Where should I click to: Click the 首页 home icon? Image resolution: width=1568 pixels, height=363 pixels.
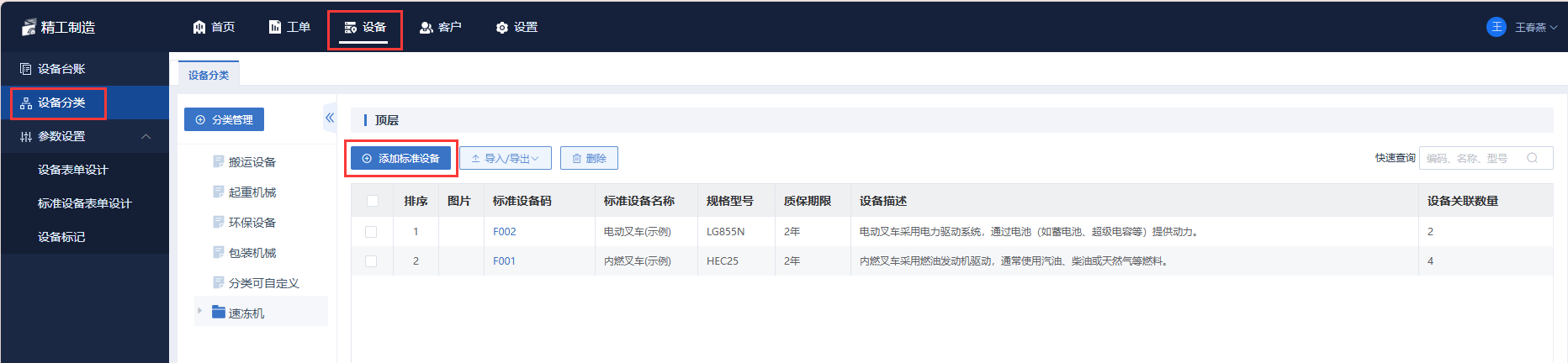tap(199, 27)
